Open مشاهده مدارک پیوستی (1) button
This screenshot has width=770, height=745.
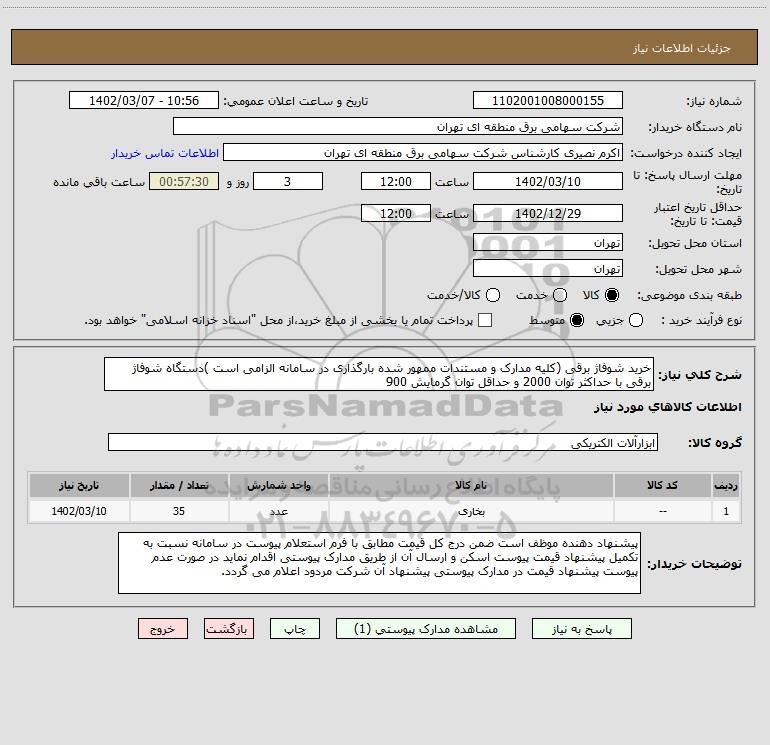click(426, 629)
